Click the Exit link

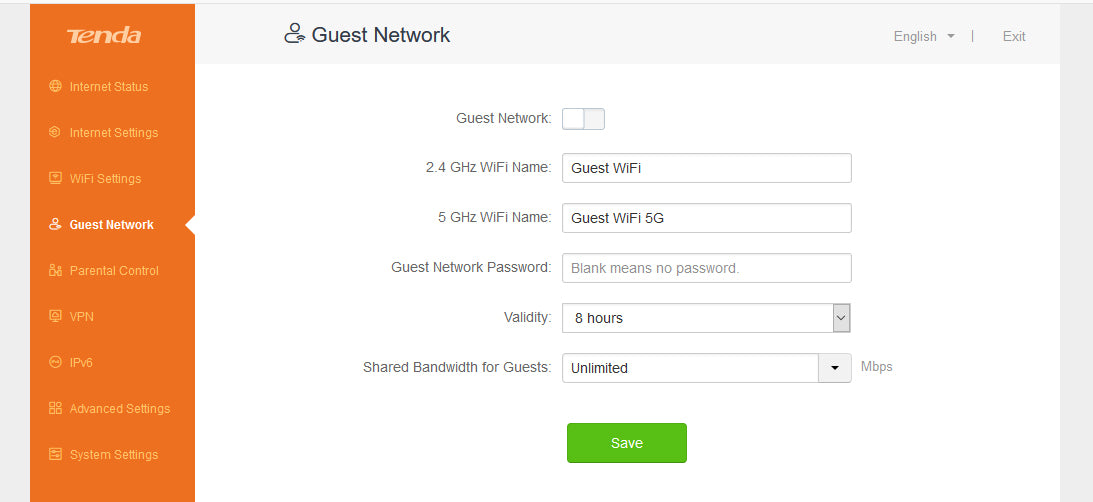pyautogui.click(x=1014, y=37)
